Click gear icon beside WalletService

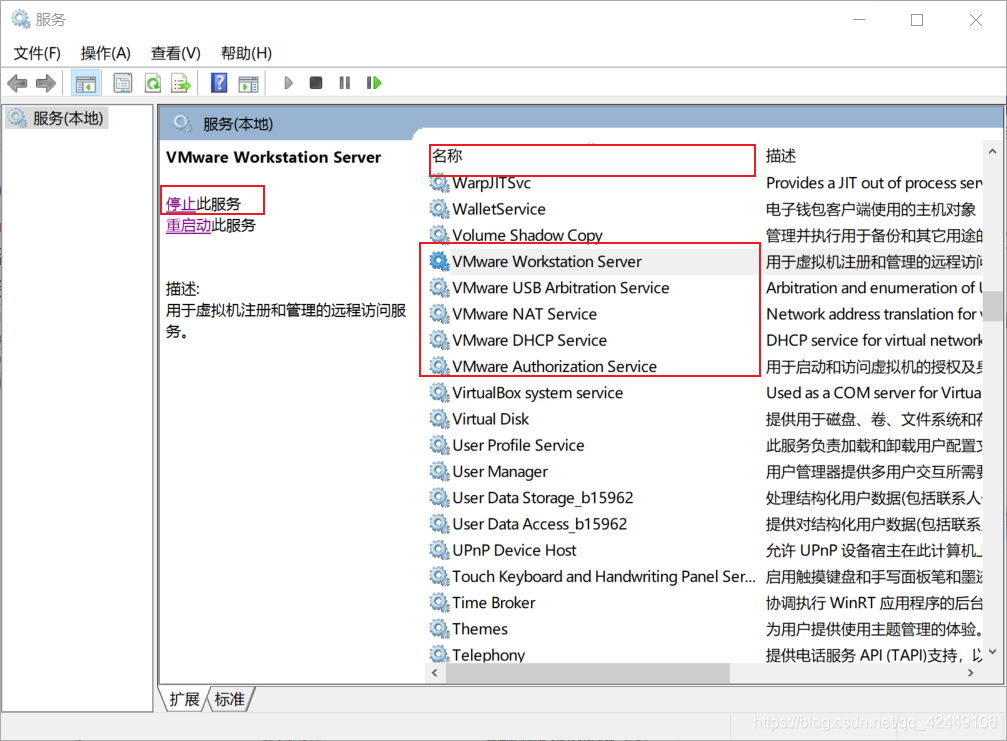pyautogui.click(x=439, y=209)
